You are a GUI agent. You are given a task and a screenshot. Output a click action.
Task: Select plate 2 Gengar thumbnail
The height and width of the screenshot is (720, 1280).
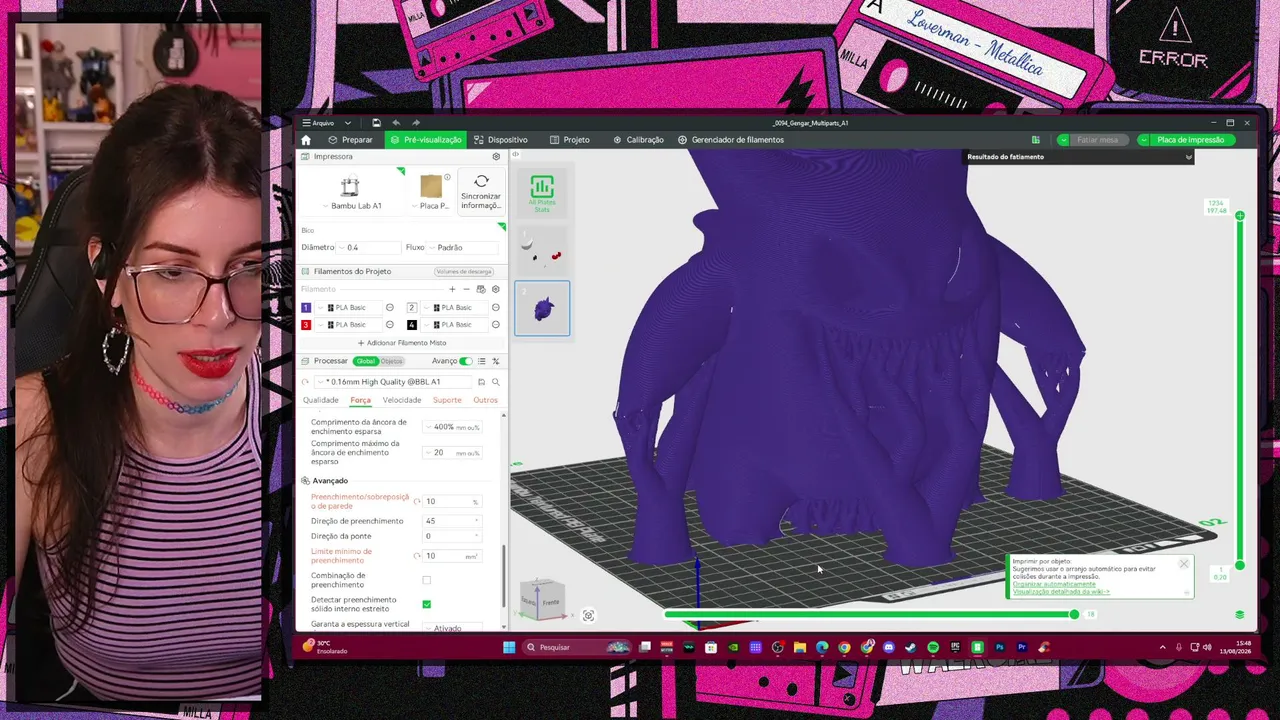tap(542, 308)
